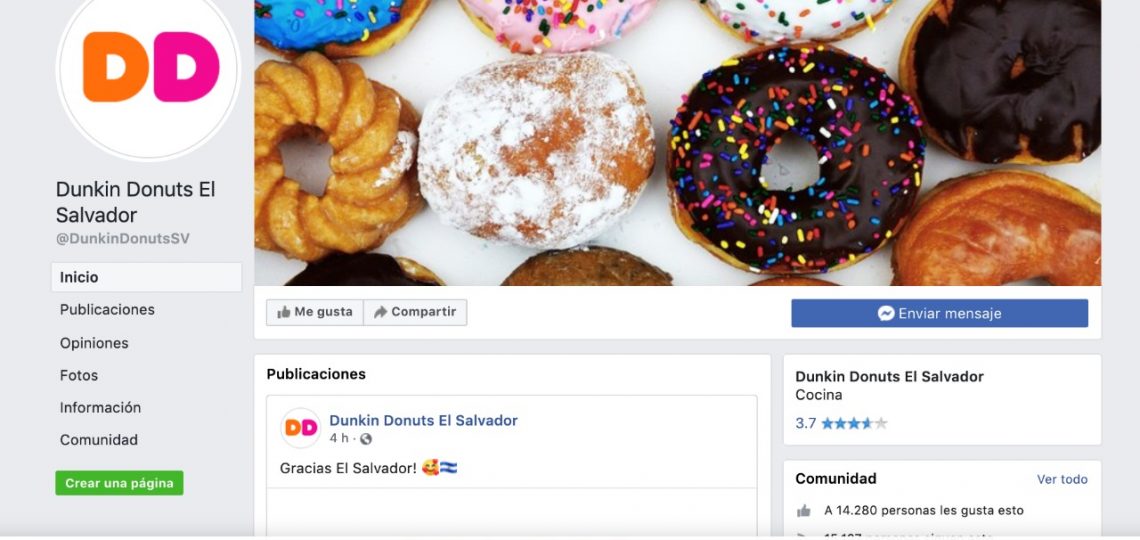Image resolution: width=1140 pixels, height=540 pixels.
Task: Open the Información page section
Action: (100, 408)
